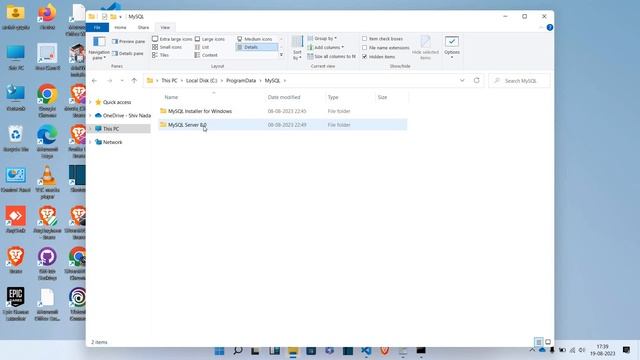Open Visual Studio Code from taskbar

click(366, 351)
